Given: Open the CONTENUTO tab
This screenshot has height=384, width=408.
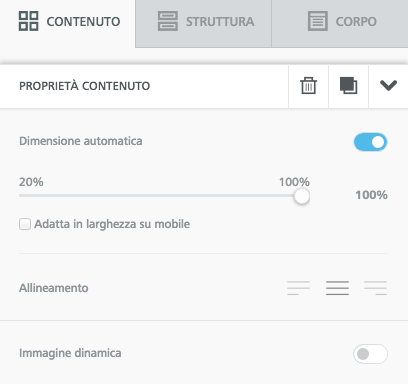Looking at the screenshot, I should pyautogui.click(x=68, y=23).
